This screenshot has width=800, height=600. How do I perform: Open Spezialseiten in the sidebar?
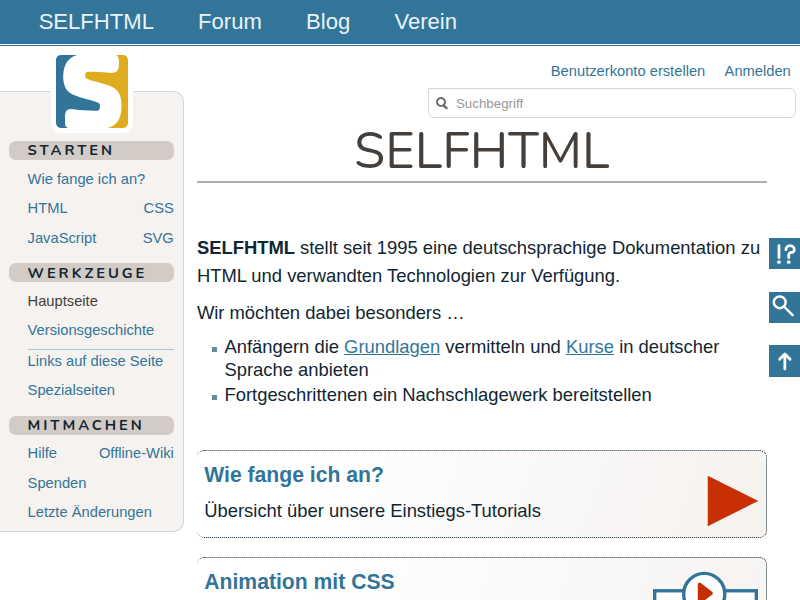pyautogui.click(x=71, y=390)
